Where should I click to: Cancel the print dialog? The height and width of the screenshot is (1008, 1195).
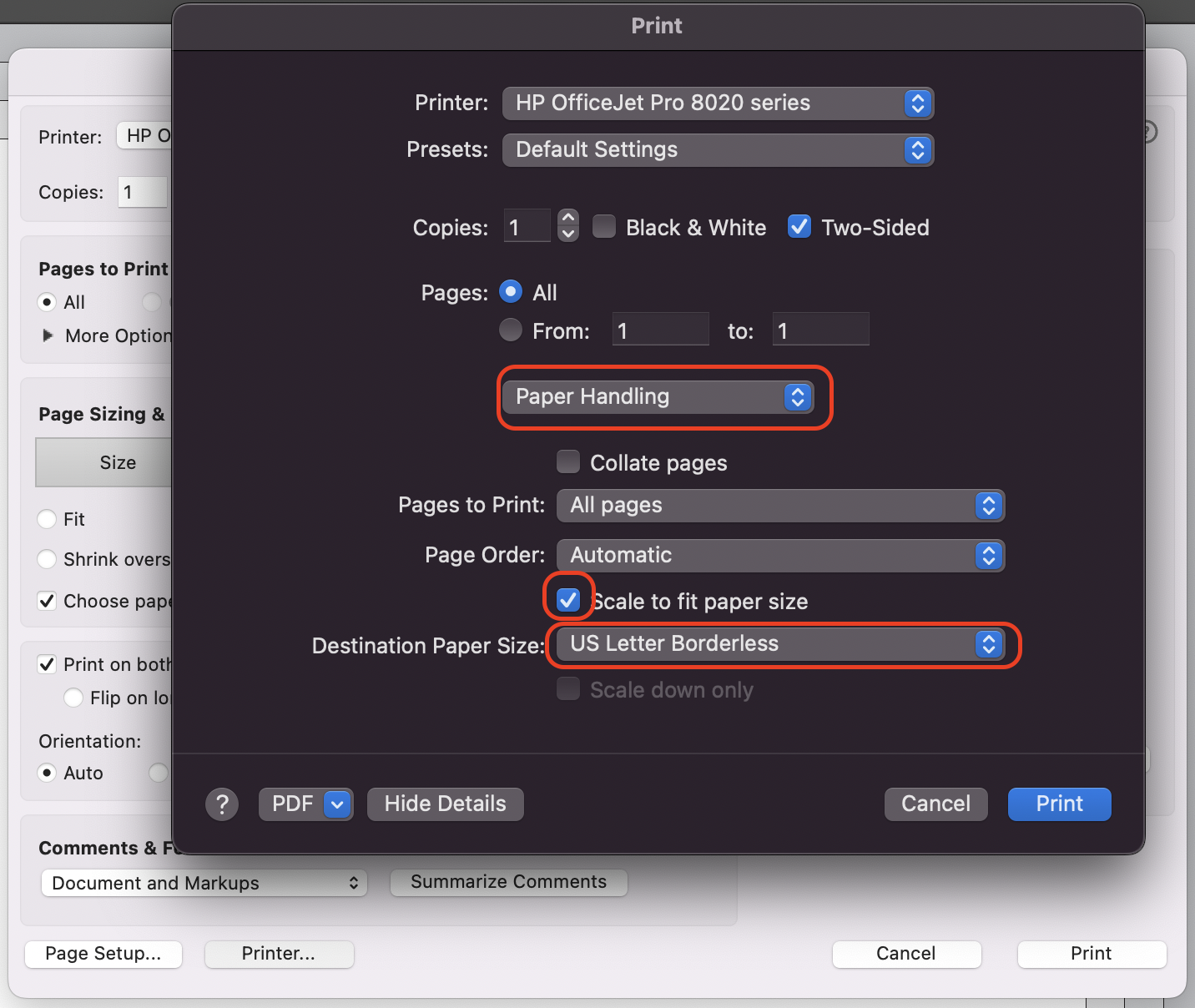point(935,804)
